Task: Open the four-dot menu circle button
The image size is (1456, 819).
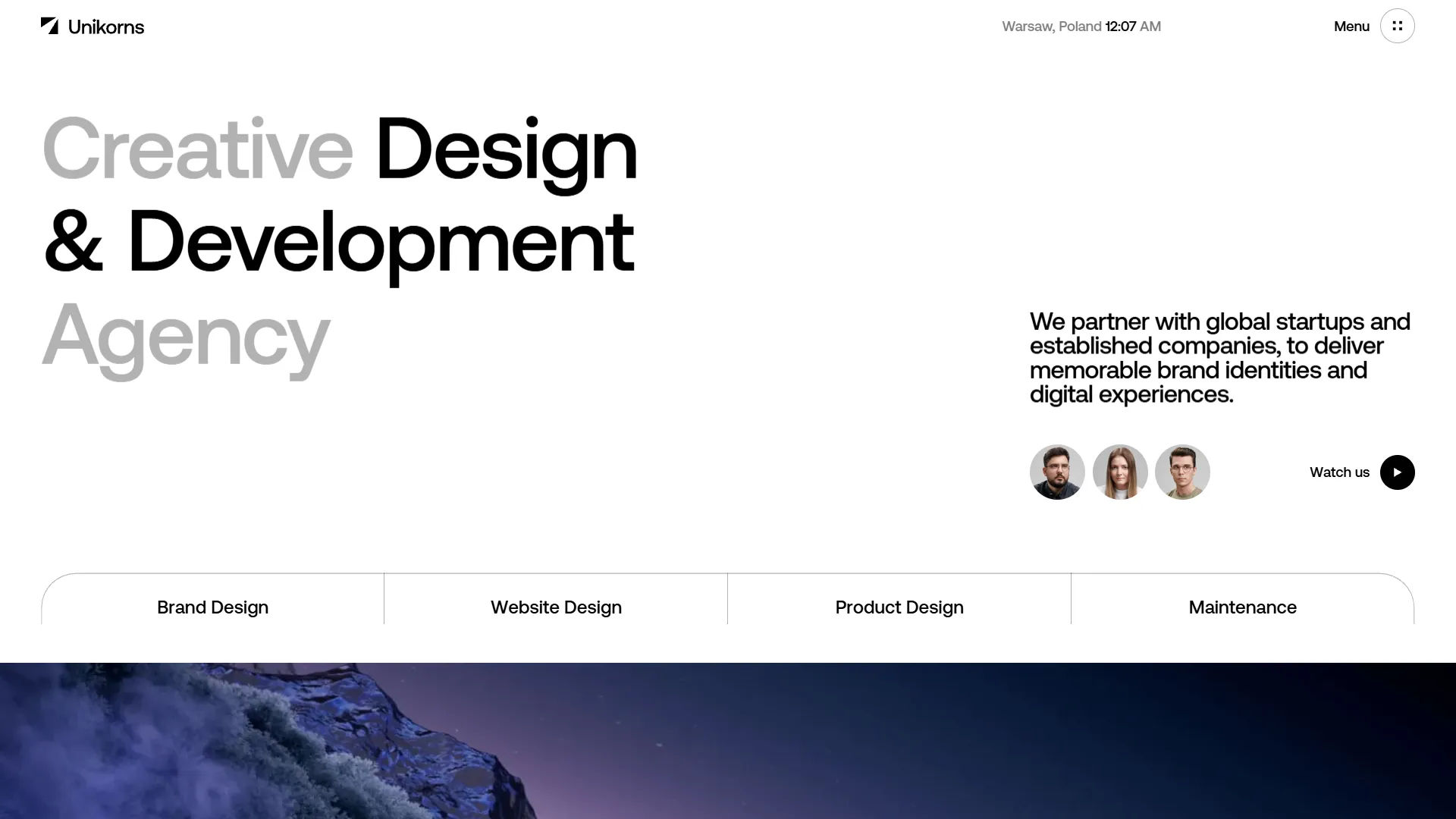Action: (x=1397, y=26)
